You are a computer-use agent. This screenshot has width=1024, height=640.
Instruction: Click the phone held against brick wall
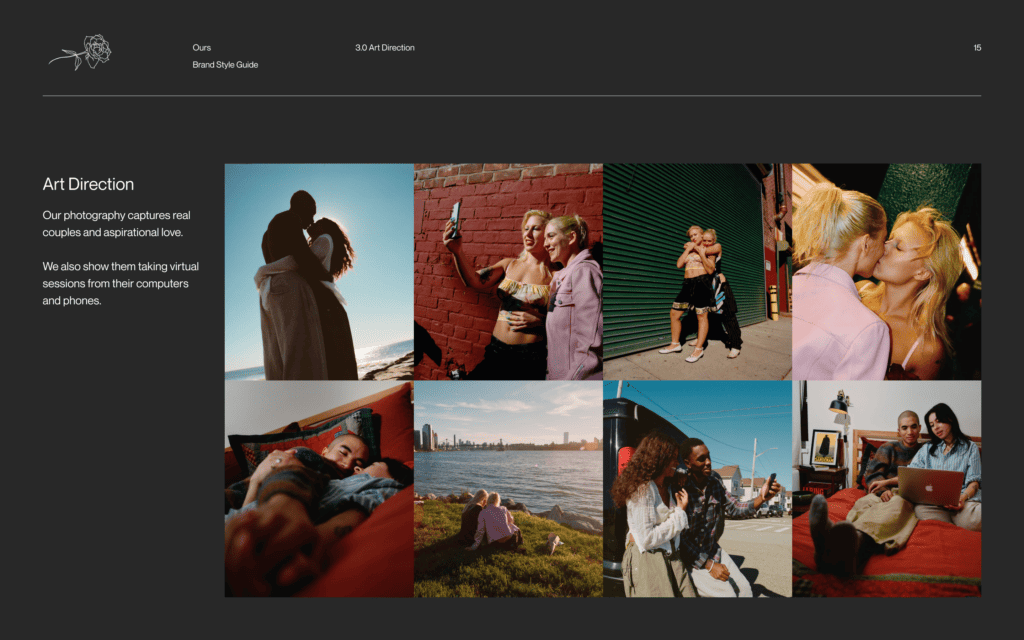tap(455, 219)
